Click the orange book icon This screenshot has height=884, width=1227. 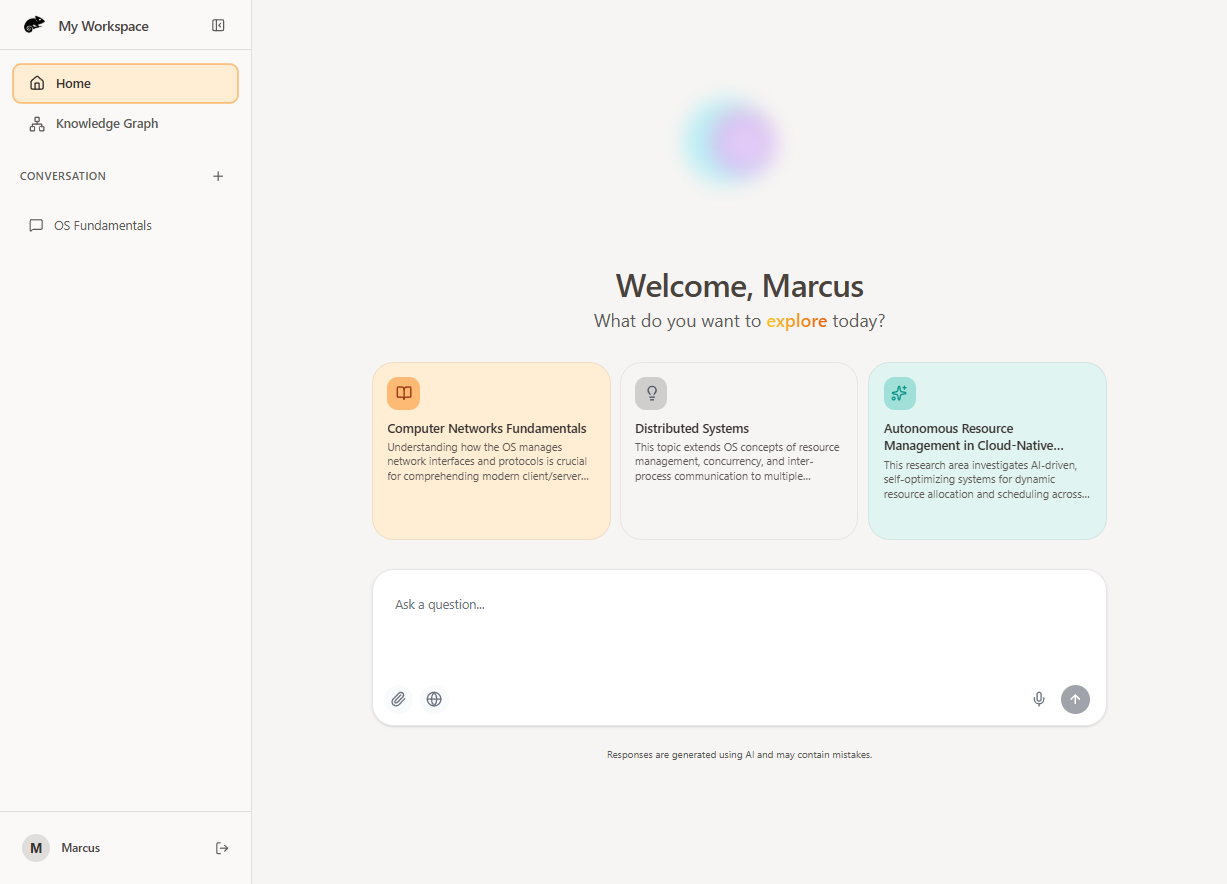click(x=403, y=393)
